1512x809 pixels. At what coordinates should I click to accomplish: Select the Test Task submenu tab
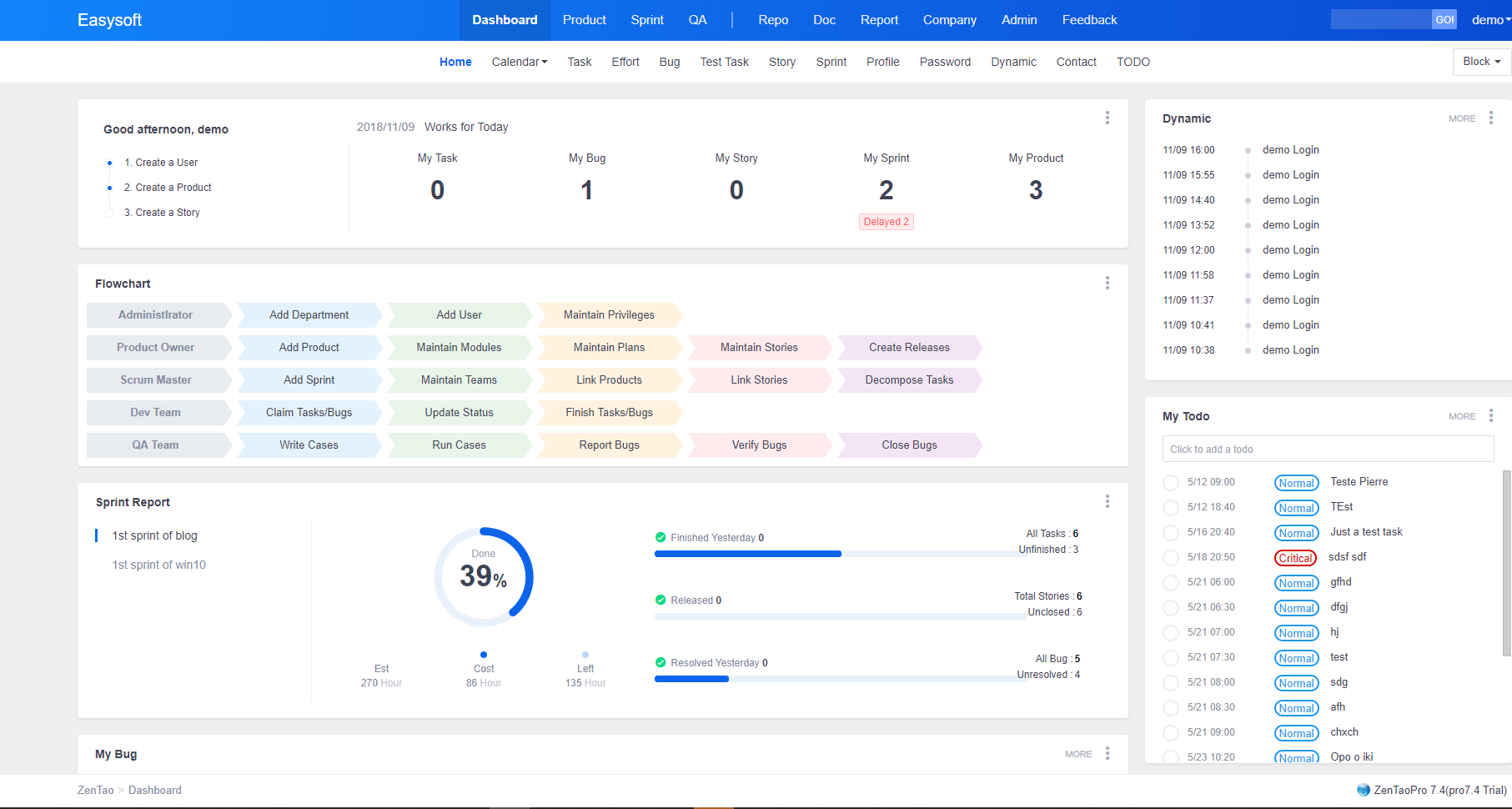[x=725, y=62]
